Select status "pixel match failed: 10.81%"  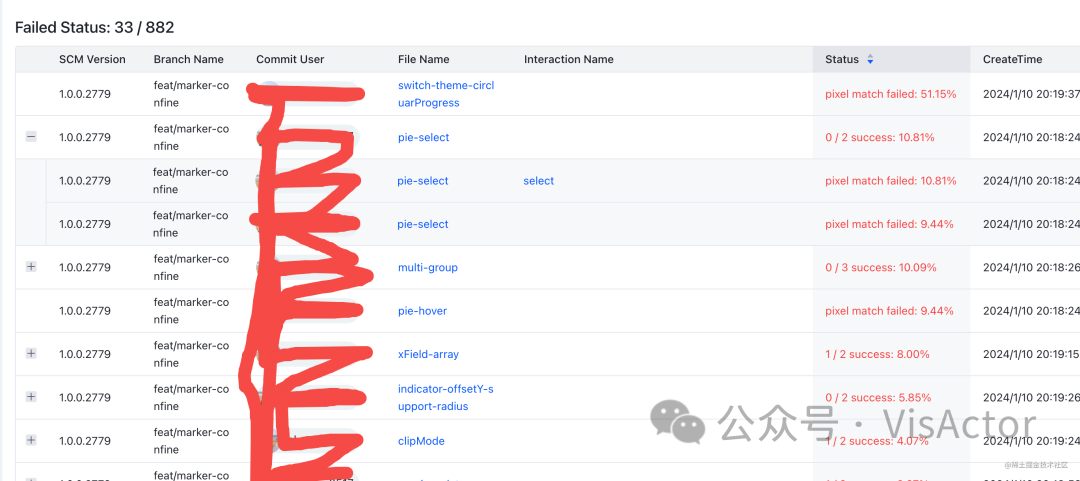click(x=891, y=181)
